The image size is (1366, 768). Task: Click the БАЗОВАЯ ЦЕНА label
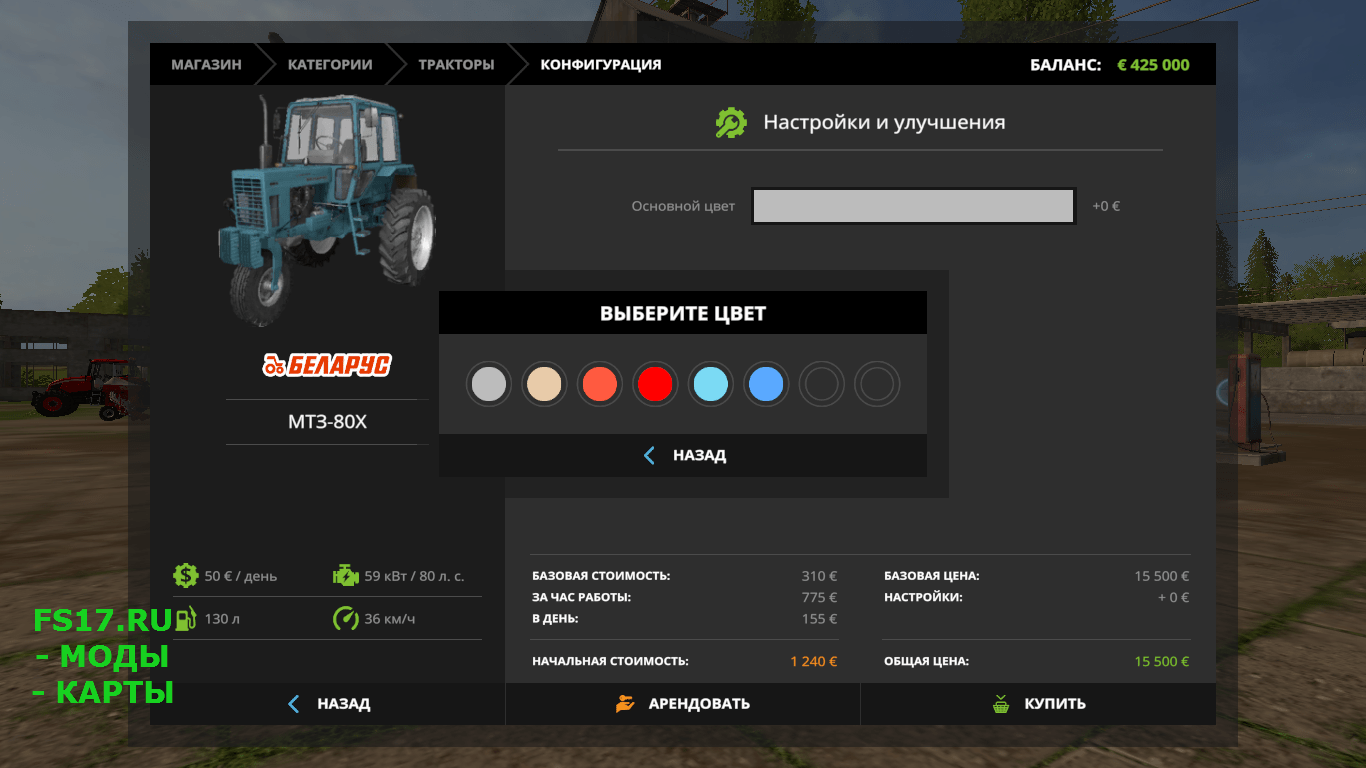pyautogui.click(x=932, y=576)
